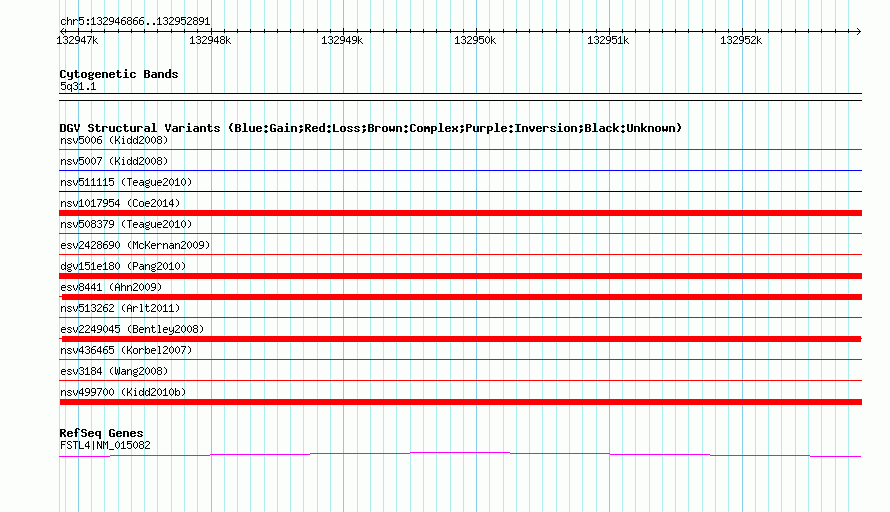The height and width of the screenshot is (512, 890).
Task: Click the thin red line for esv3184
Action: pyautogui.click(x=460, y=380)
